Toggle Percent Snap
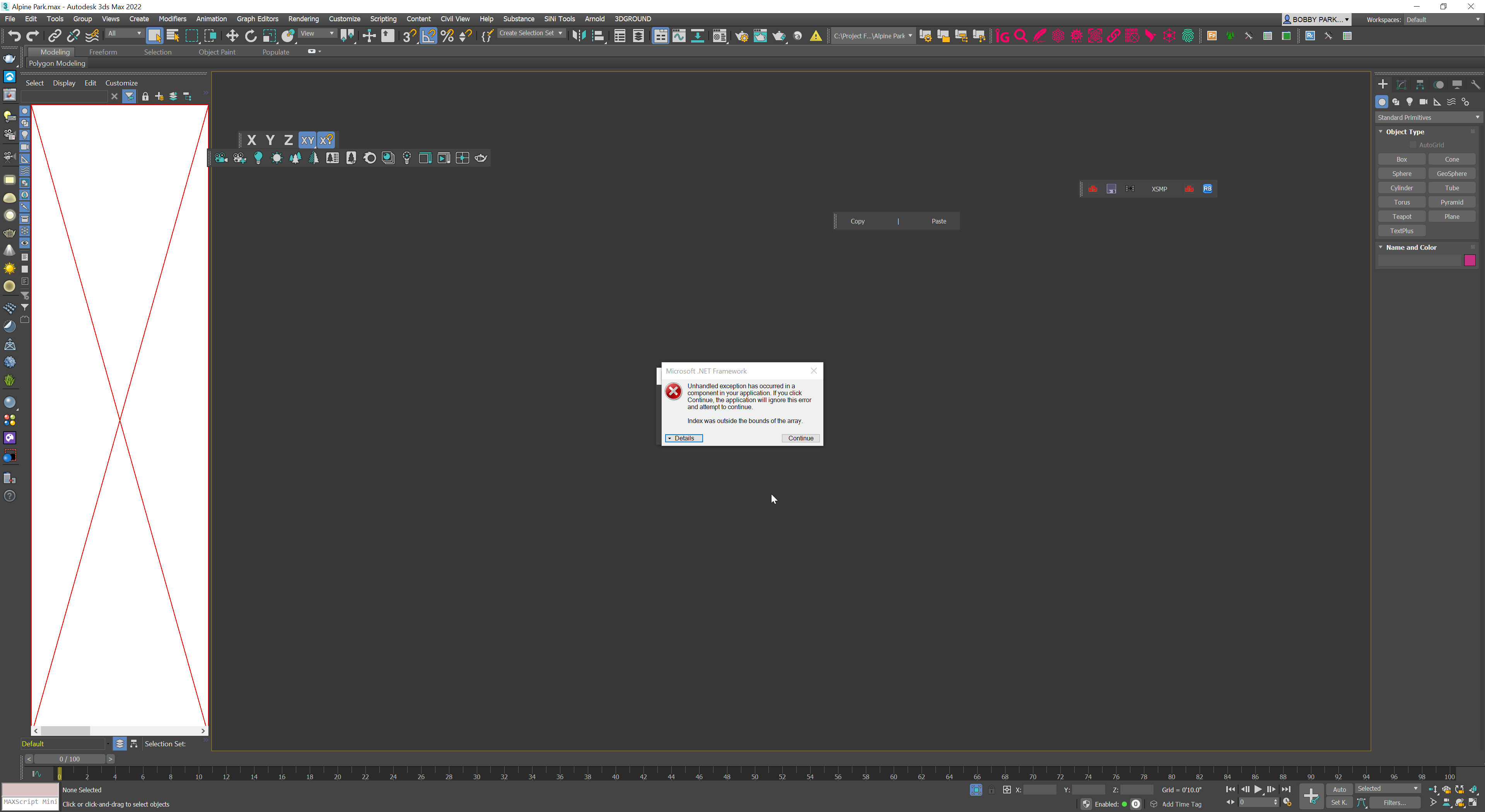 point(447,36)
